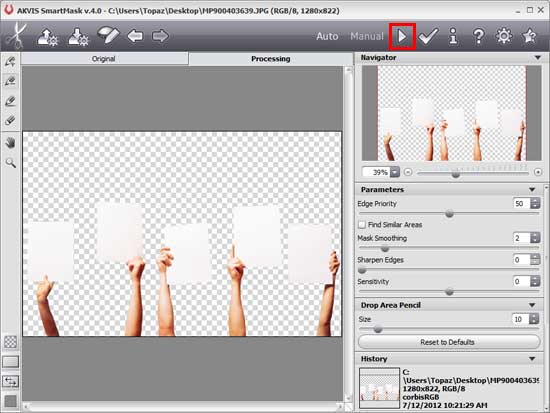Run processing with the play button
550x413 pixels.
pos(402,36)
